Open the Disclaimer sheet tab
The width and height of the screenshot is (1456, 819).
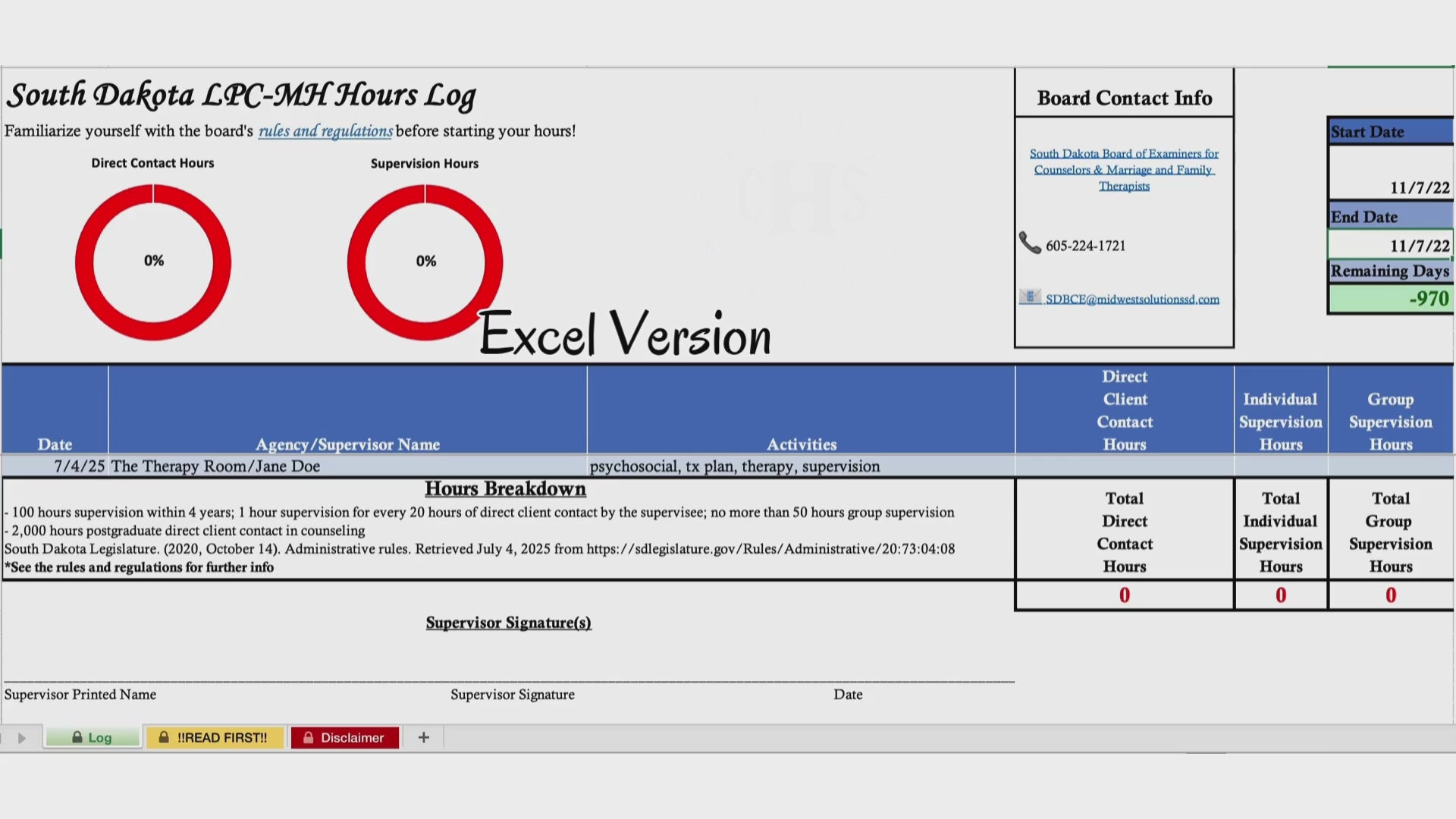click(x=345, y=737)
